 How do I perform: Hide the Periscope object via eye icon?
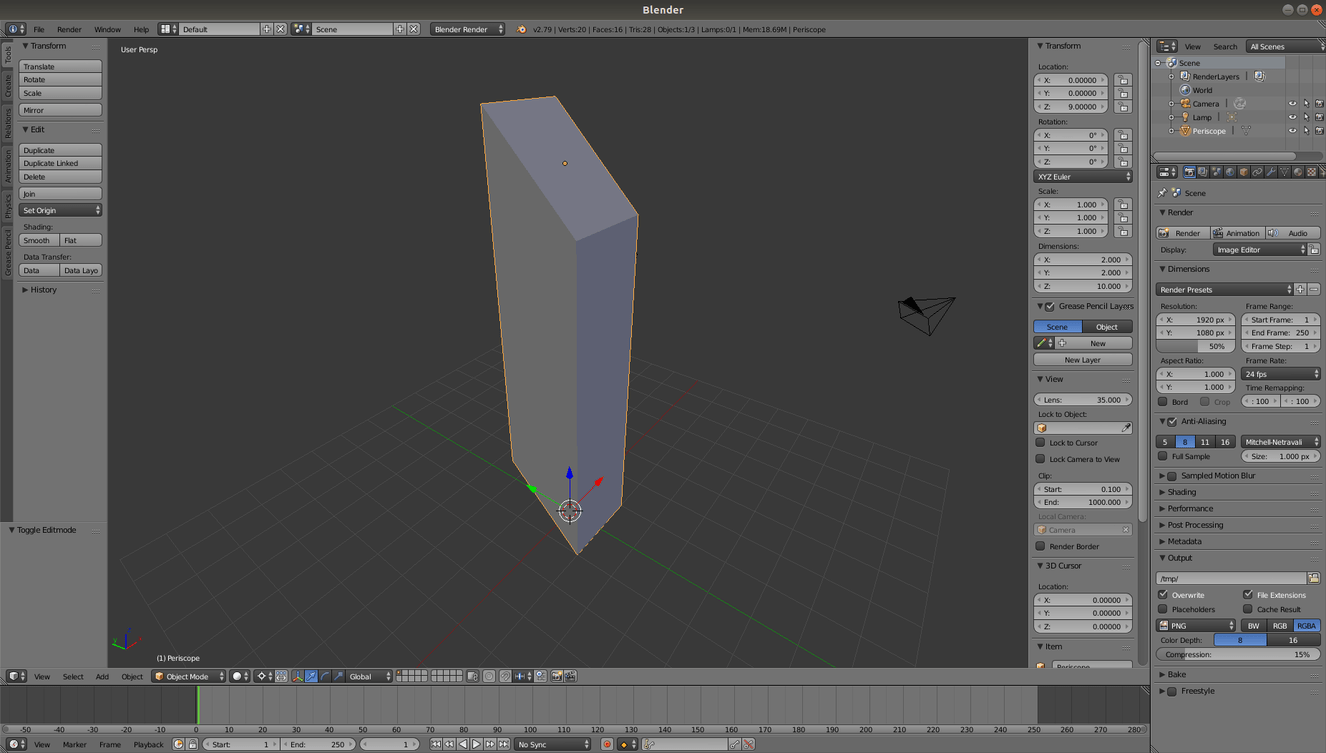point(1292,131)
